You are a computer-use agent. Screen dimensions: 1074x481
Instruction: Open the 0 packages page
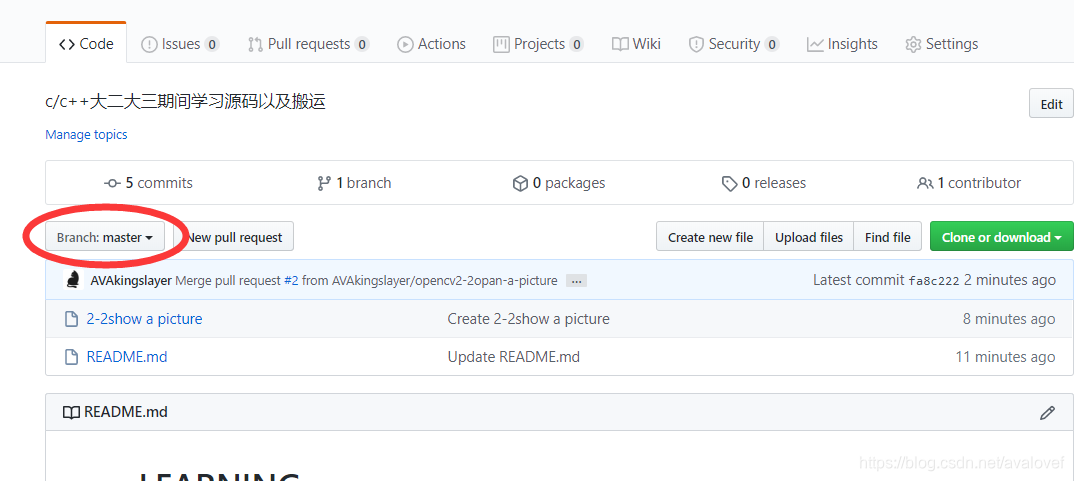click(x=559, y=183)
